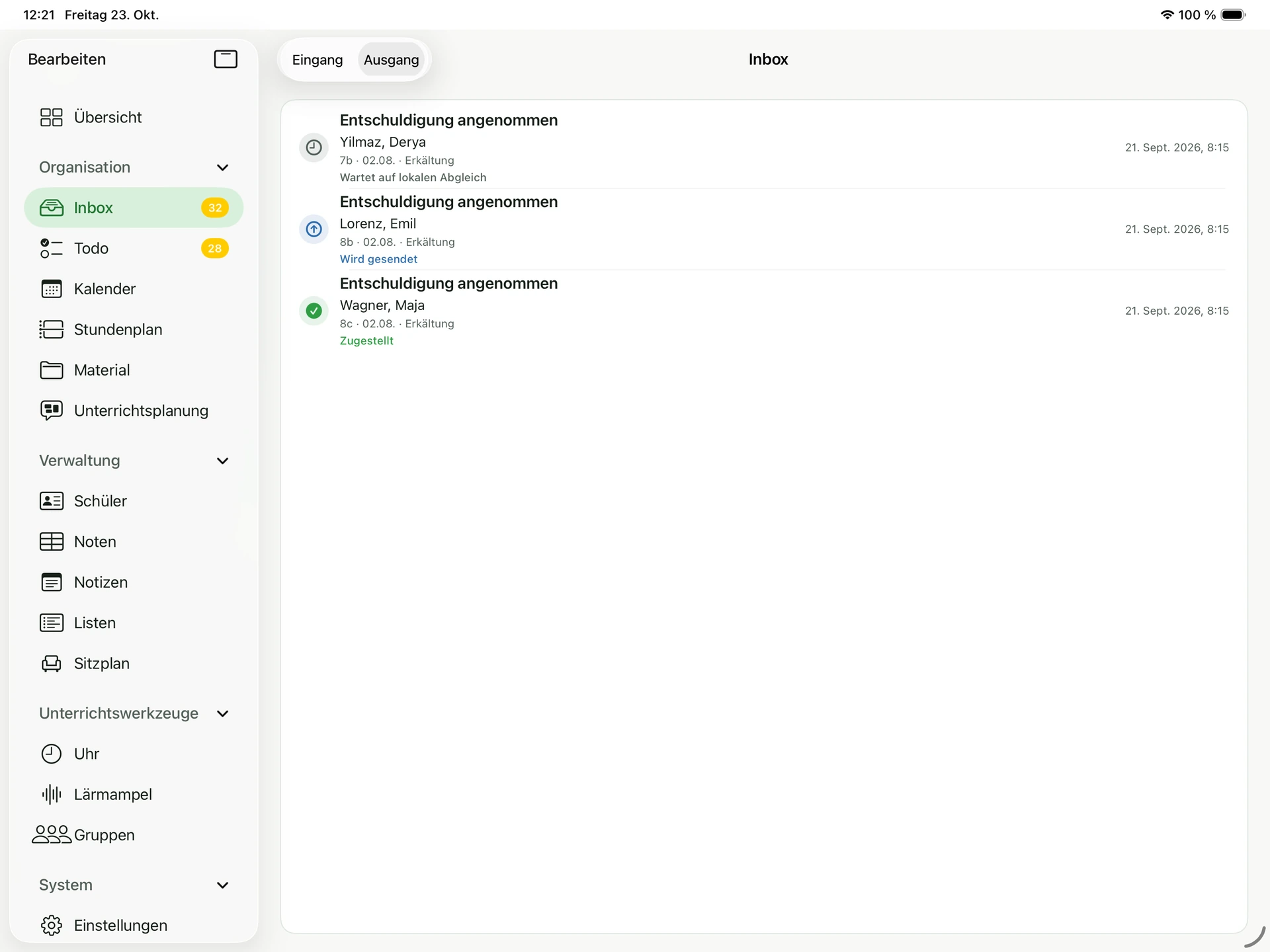Click the Material folder icon
1270x952 pixels.
52,370
